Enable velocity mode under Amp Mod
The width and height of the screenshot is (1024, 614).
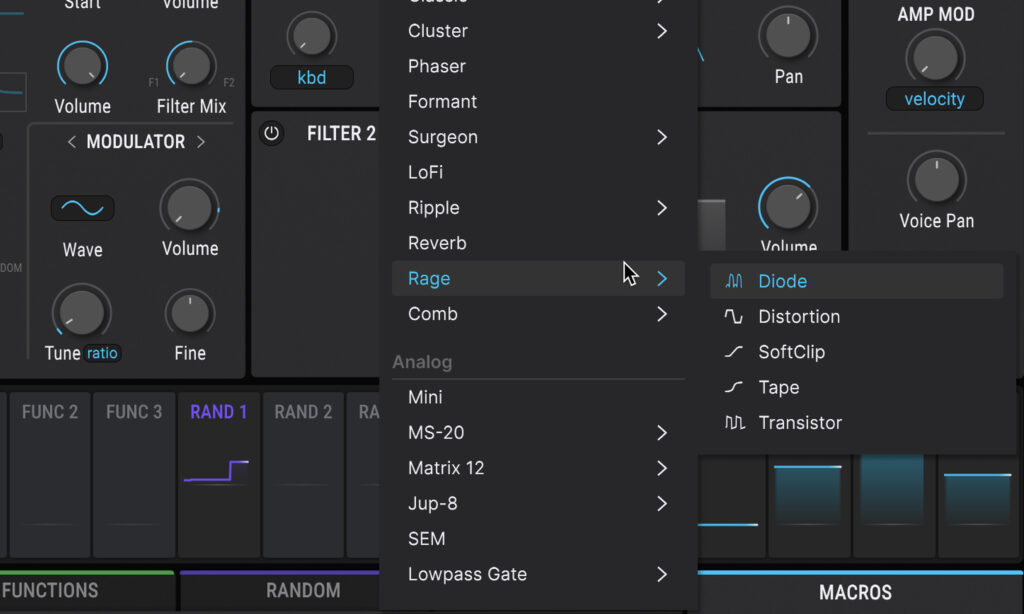tap(934, 98)
